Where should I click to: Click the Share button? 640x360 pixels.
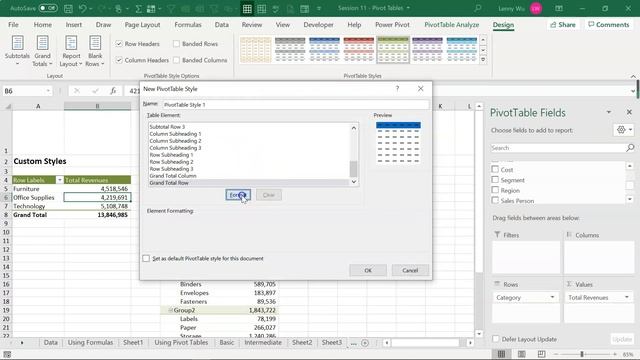[562, 25]
